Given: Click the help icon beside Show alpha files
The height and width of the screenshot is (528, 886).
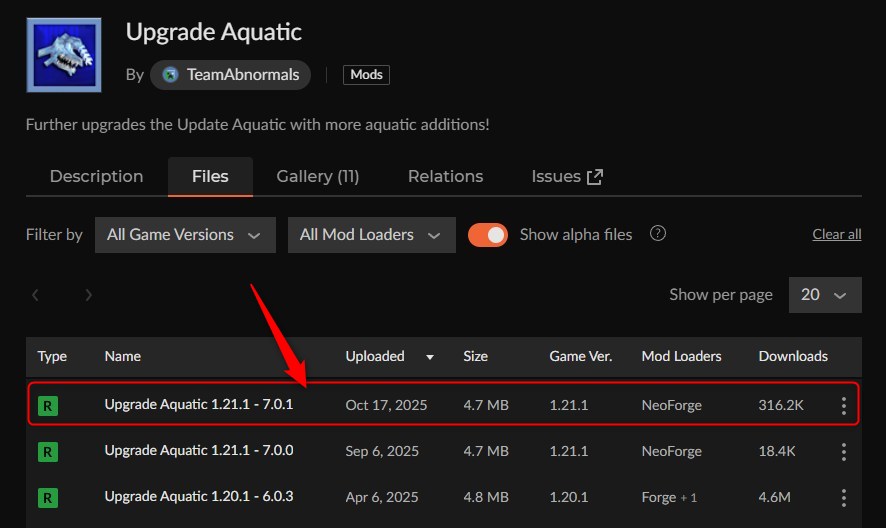Looking at the screenshot, I should [x=658, y=233].
